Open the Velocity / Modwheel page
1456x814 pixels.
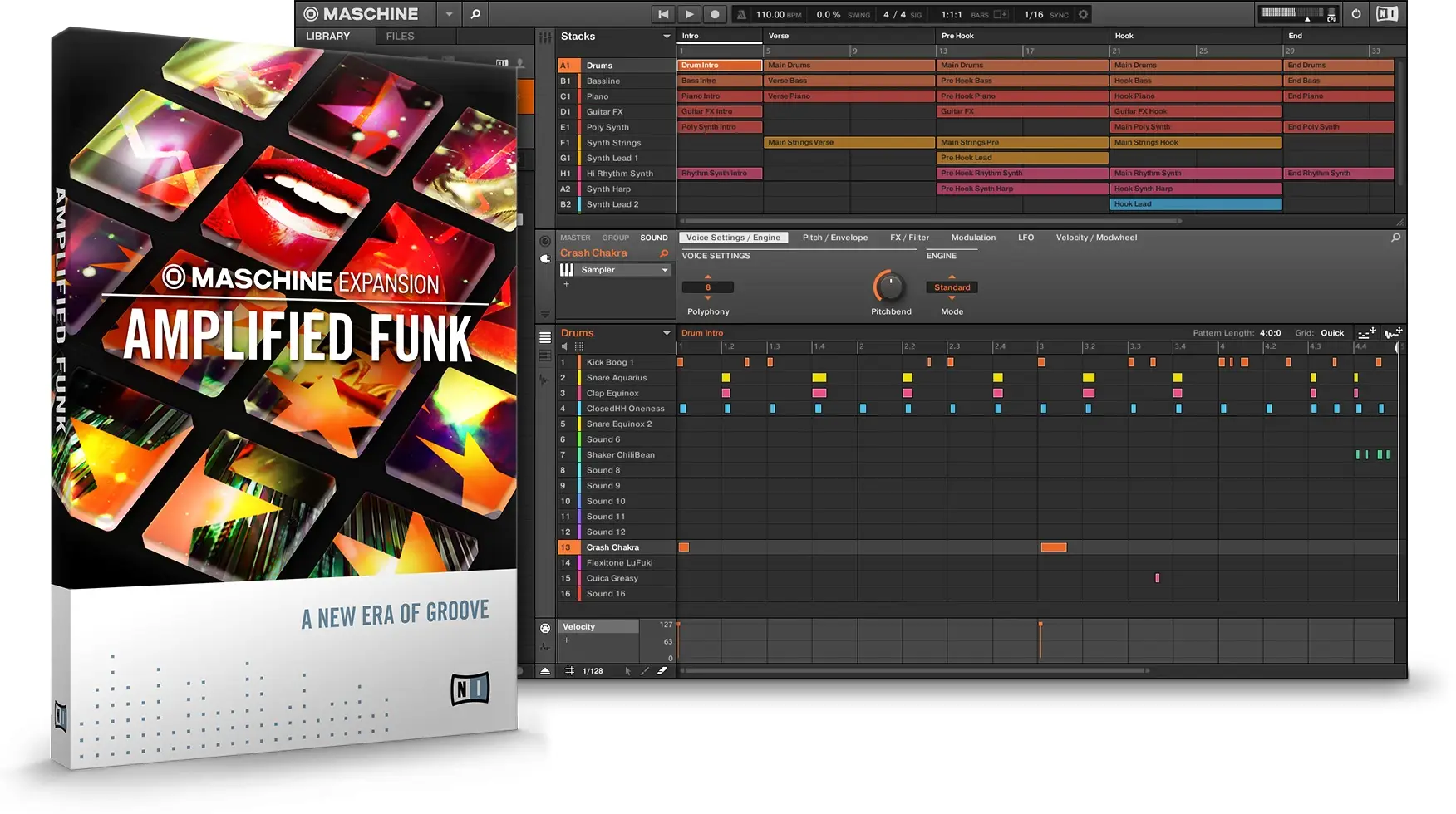(x=1096, y=238)
